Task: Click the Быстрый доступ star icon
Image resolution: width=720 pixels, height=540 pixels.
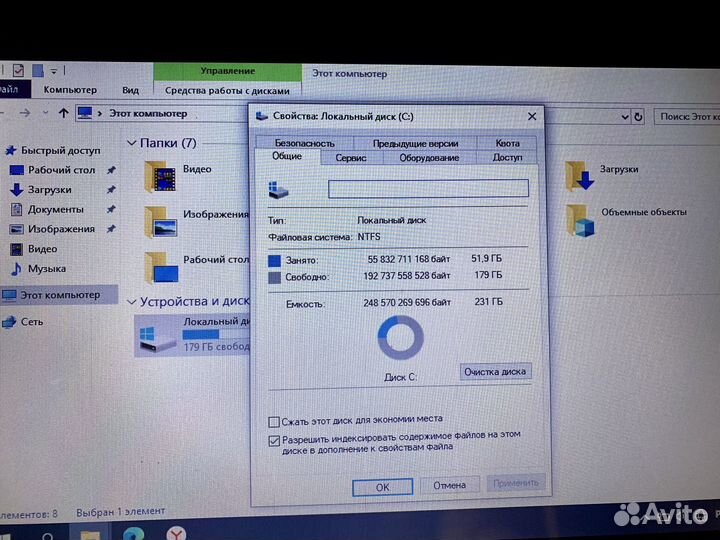Action: point(11,150)
